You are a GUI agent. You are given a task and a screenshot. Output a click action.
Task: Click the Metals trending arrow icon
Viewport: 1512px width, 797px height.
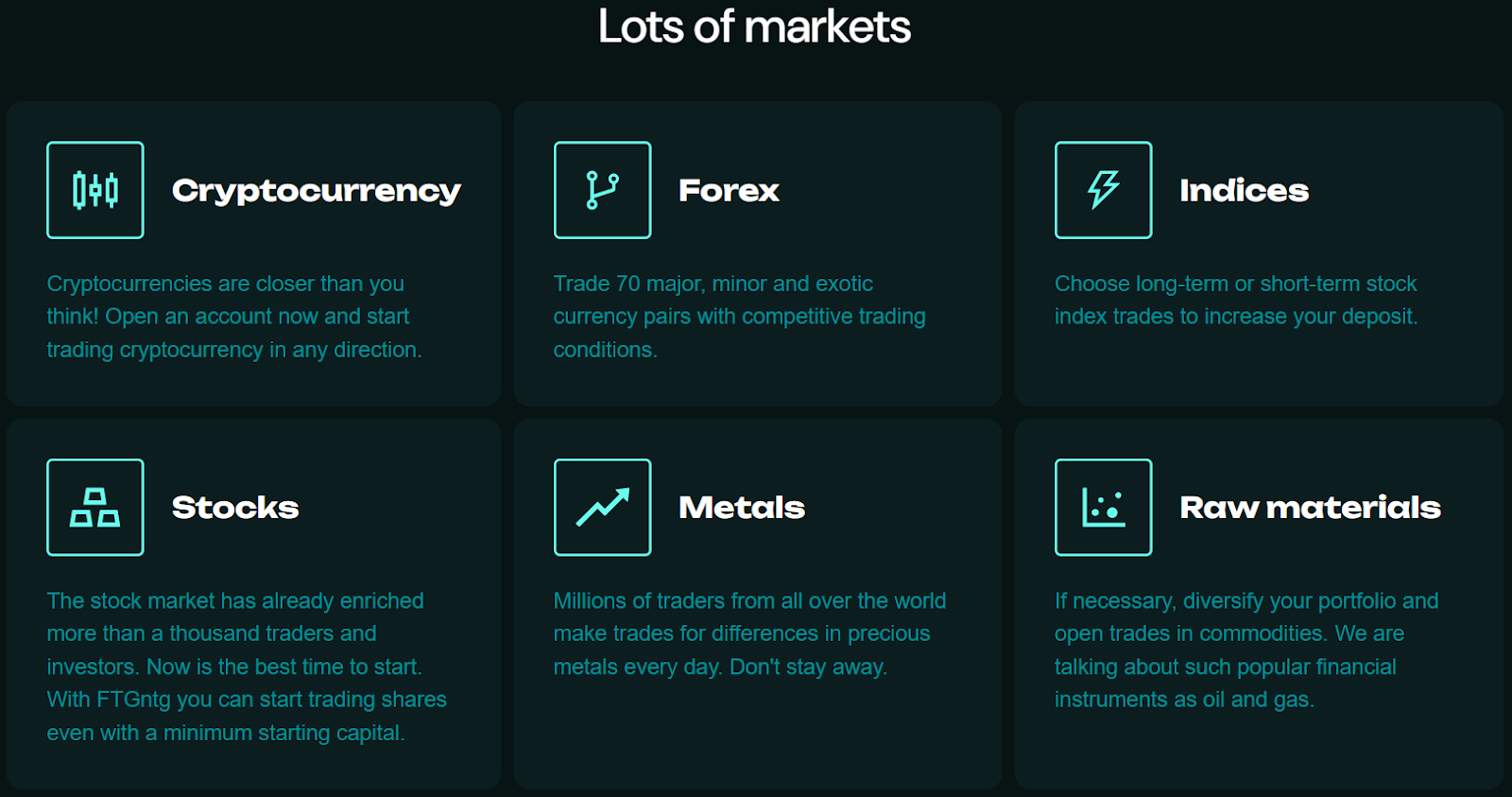click(602, 508)
